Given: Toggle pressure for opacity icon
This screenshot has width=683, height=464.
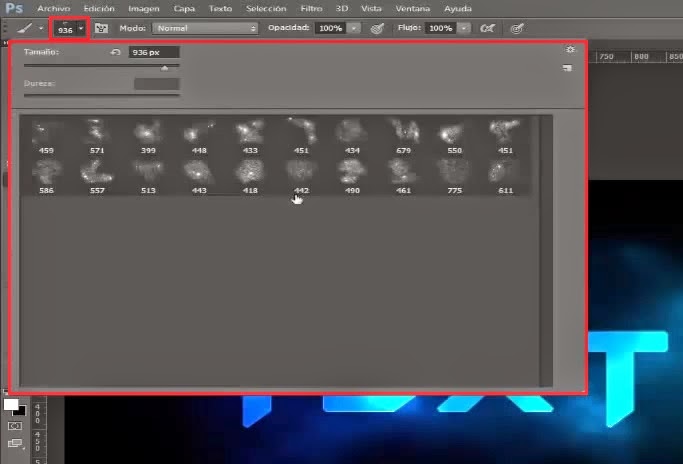Looking at the screenshot, I should pos(377,28).
